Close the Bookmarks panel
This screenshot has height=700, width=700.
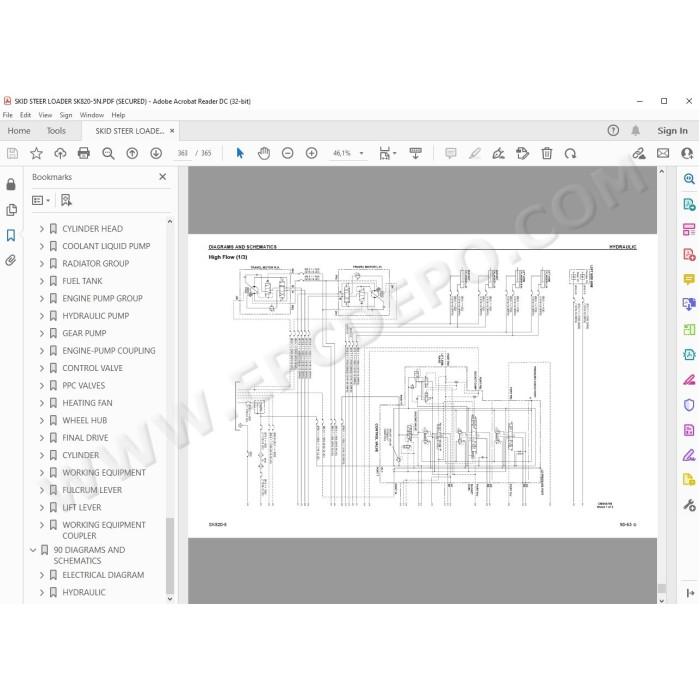click(x=163, y=177)
